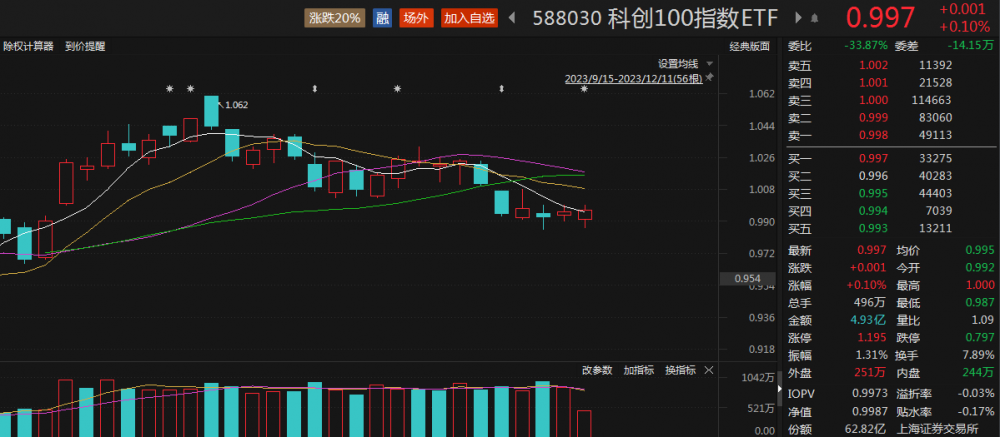Click the 涨停 value 1.195
Viewport: 1000px width, 437px height.
pyautogui.click(x=873, y=337)
